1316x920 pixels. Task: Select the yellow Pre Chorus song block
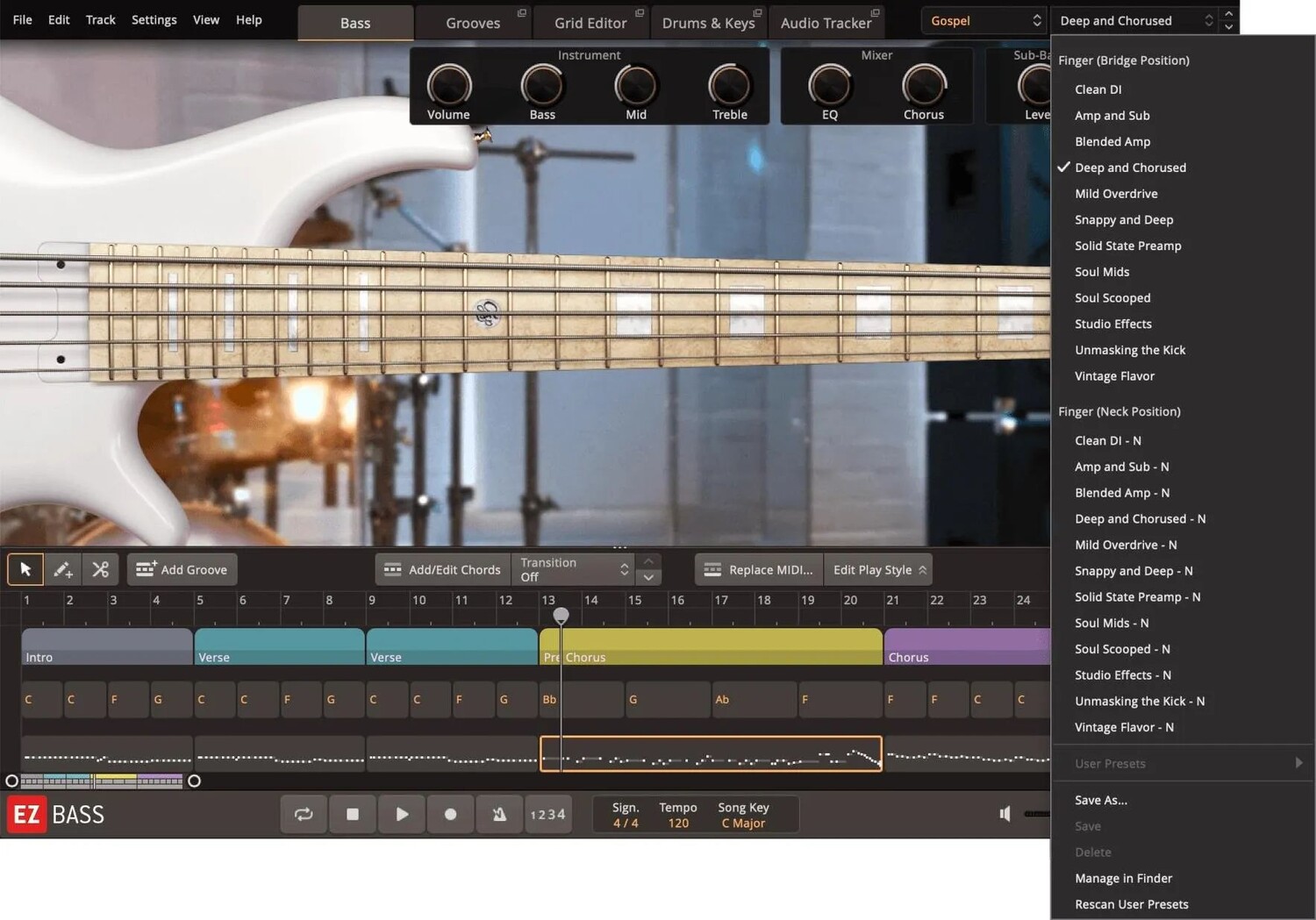[712, 646]
